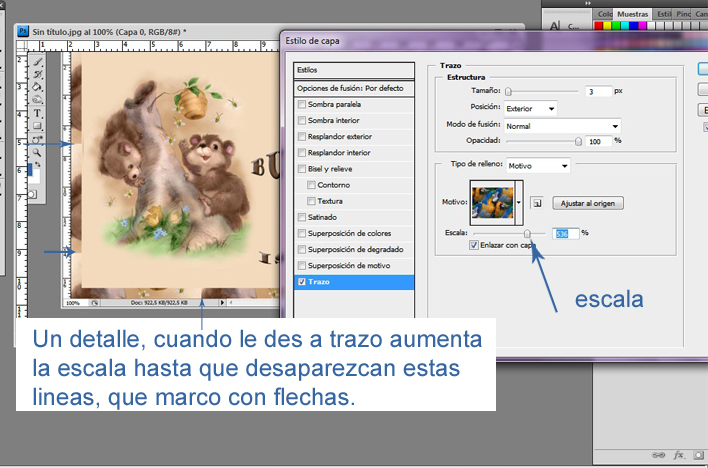708x468 pixels.
Task: Switch to the Color panel tab
Action: click(604, 14)
